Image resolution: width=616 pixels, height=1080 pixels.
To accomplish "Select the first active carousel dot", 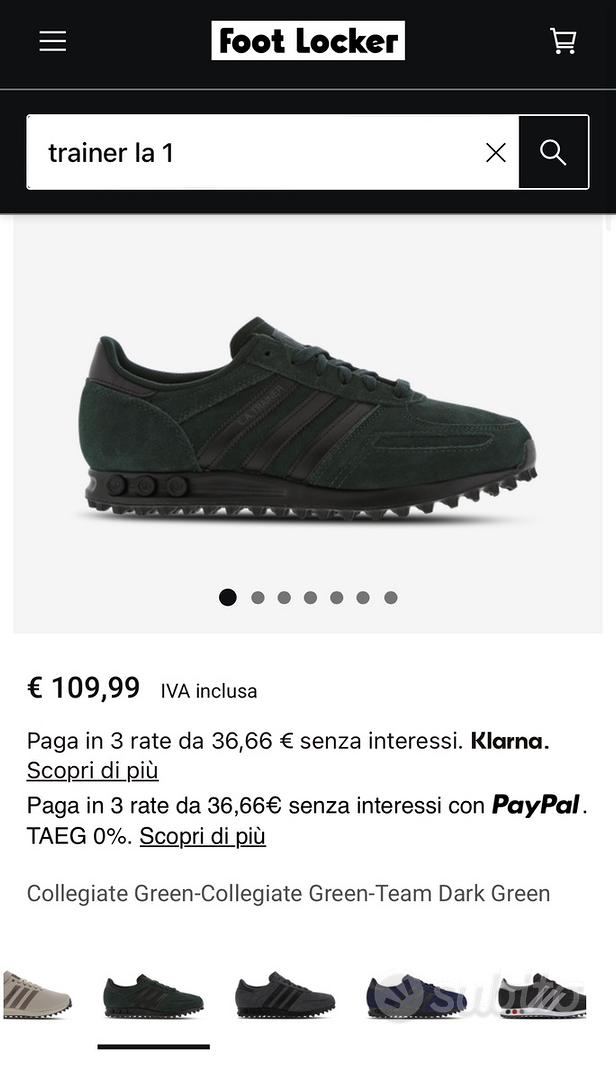I will pyautogui.click(x=227, y=597).
